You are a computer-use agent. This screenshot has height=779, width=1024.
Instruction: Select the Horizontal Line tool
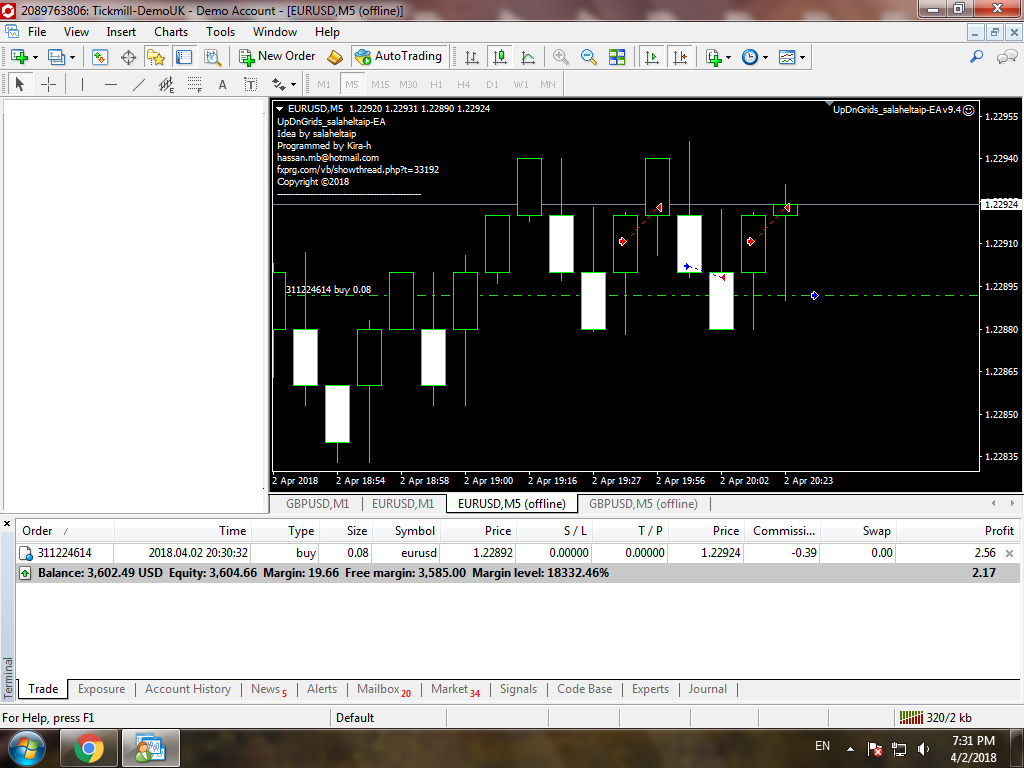pos(111,84)
